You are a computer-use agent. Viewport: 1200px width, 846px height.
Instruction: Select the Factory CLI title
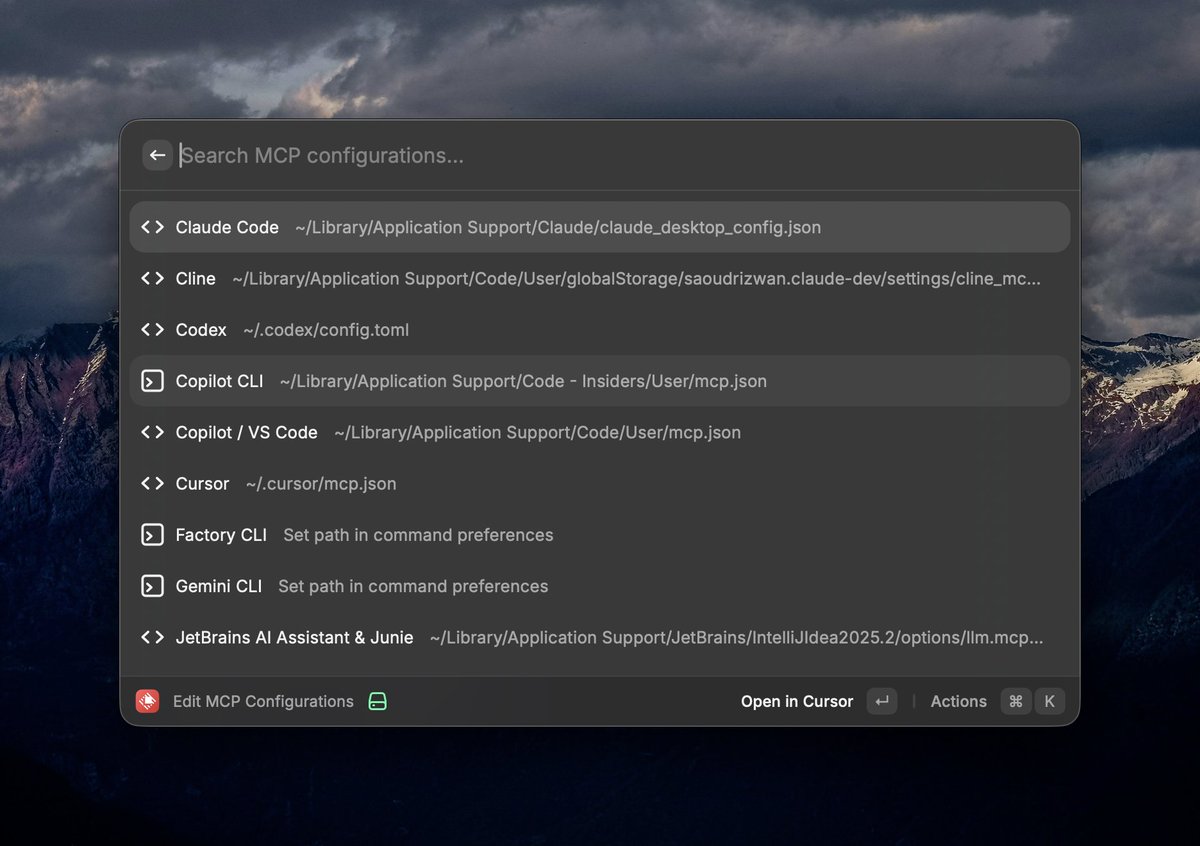tap(221, 535)
